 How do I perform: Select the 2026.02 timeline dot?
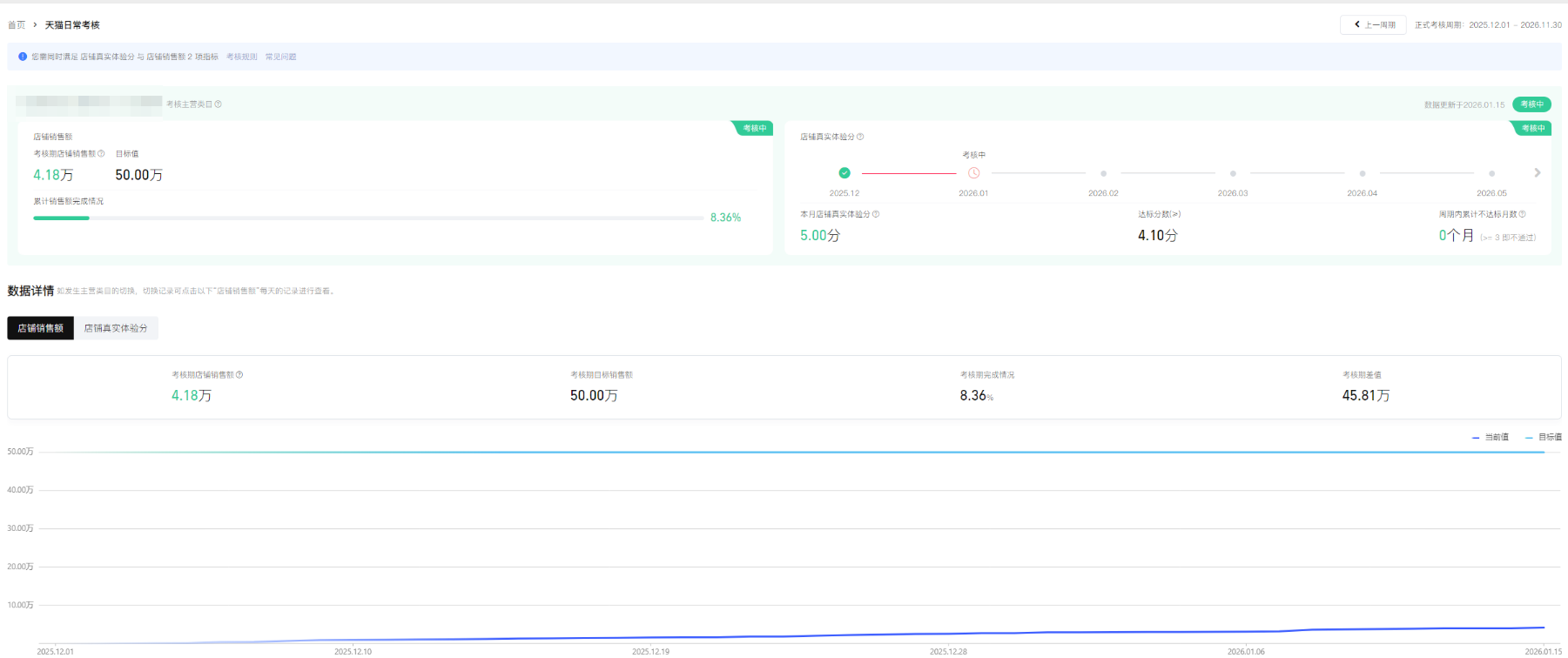click(x=1103, y=173)
